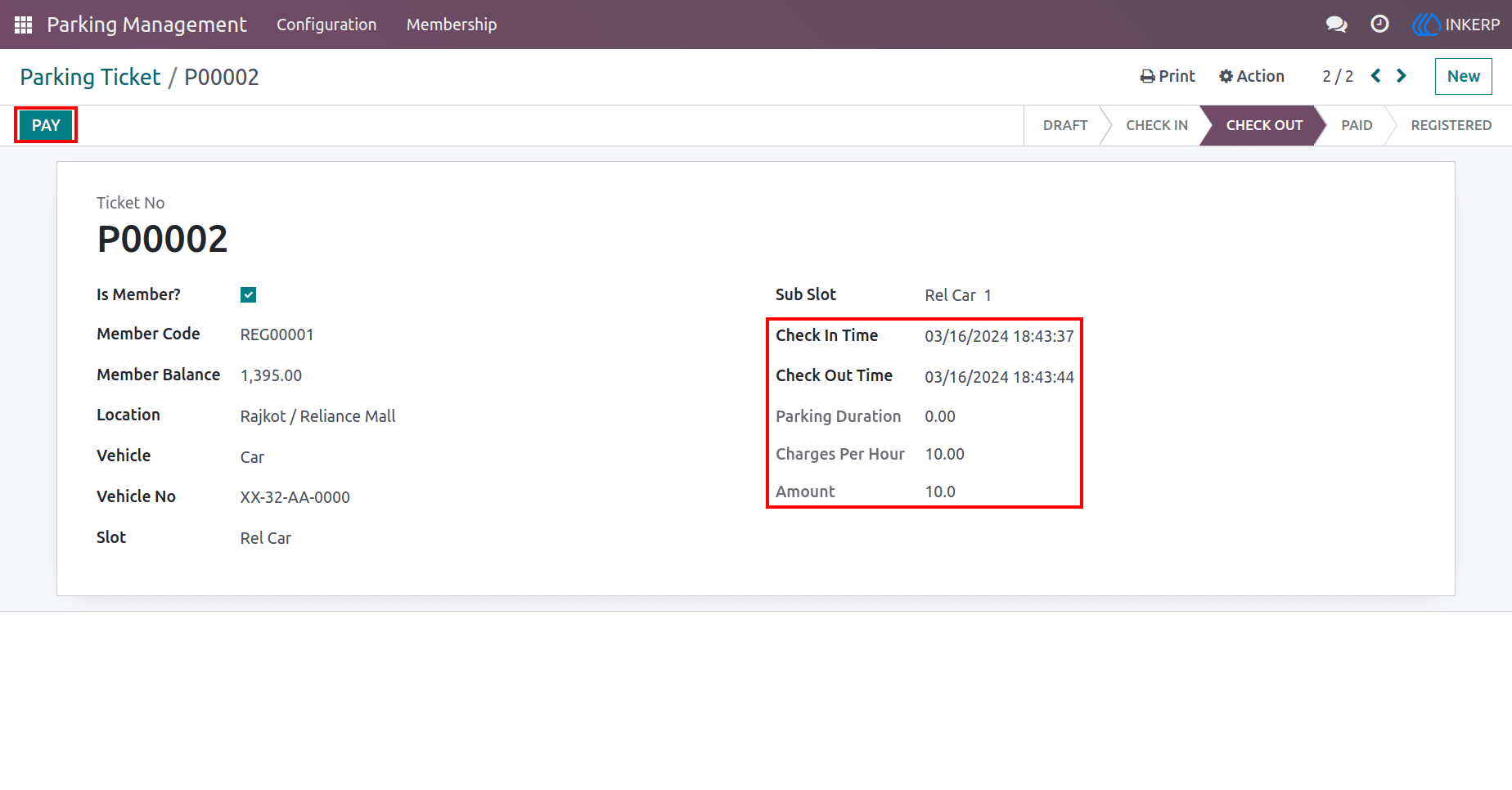
Task: Click sub slot value Rel Car 1
Action: pos(958,295)
